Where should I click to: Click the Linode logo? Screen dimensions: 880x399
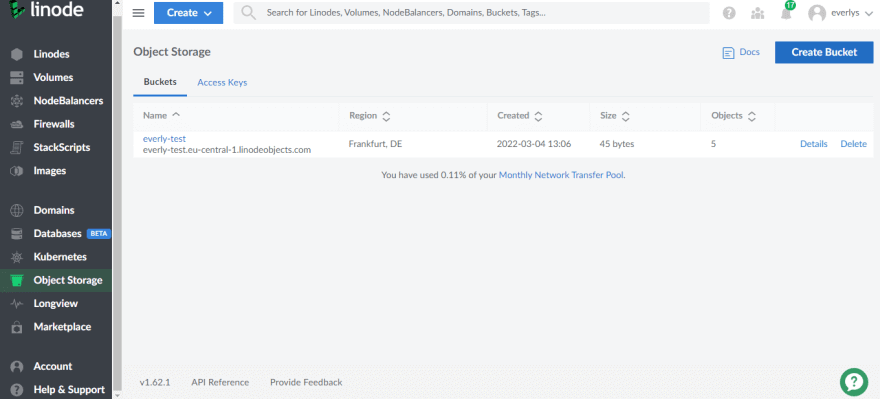tap(47, 10)
